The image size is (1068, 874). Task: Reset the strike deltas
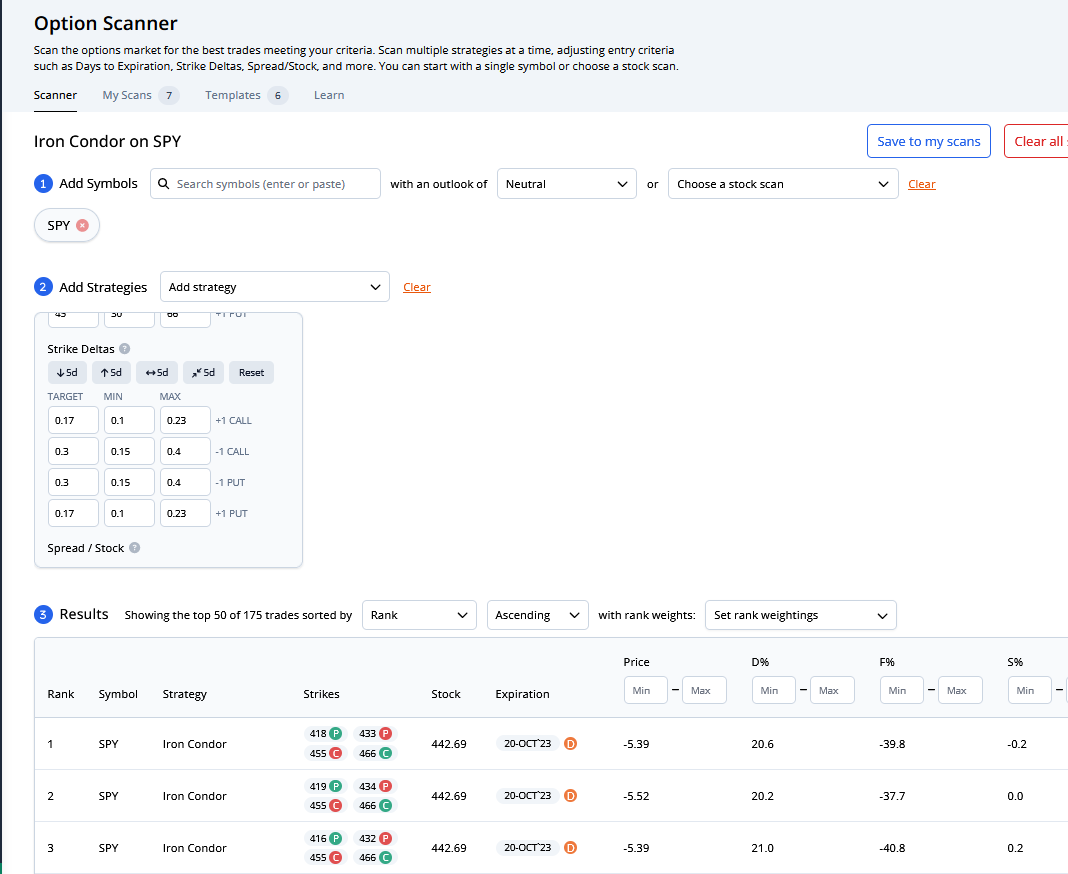coord(251,373)
